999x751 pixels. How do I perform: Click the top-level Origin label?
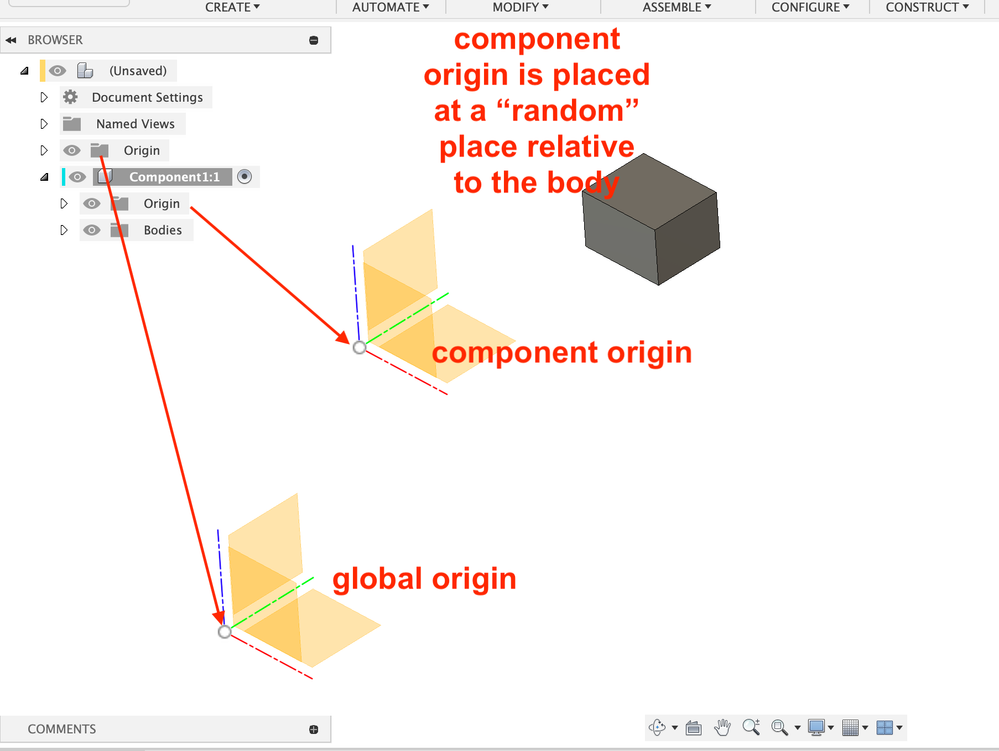(x=141, y=150)
